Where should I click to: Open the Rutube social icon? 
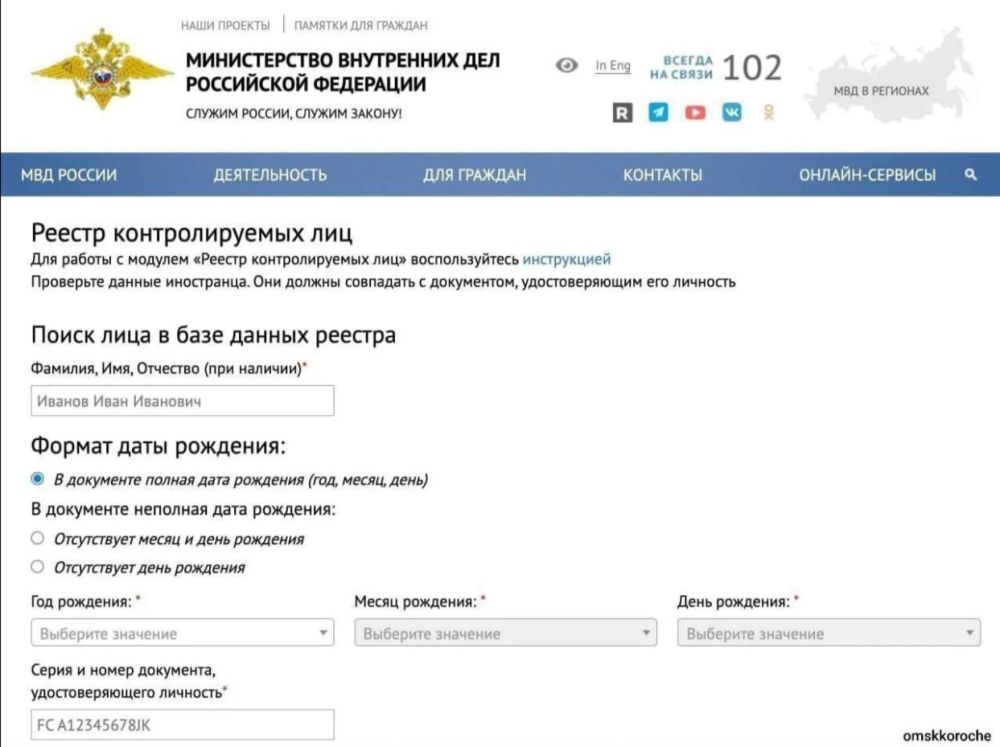tap(622, 113)
